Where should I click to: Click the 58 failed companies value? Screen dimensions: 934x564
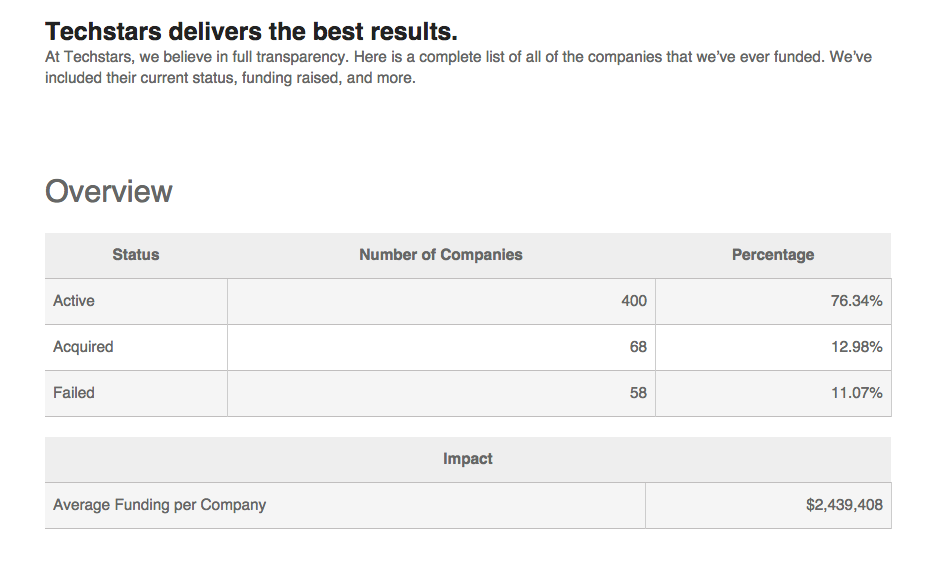click(x=638, y=393)
